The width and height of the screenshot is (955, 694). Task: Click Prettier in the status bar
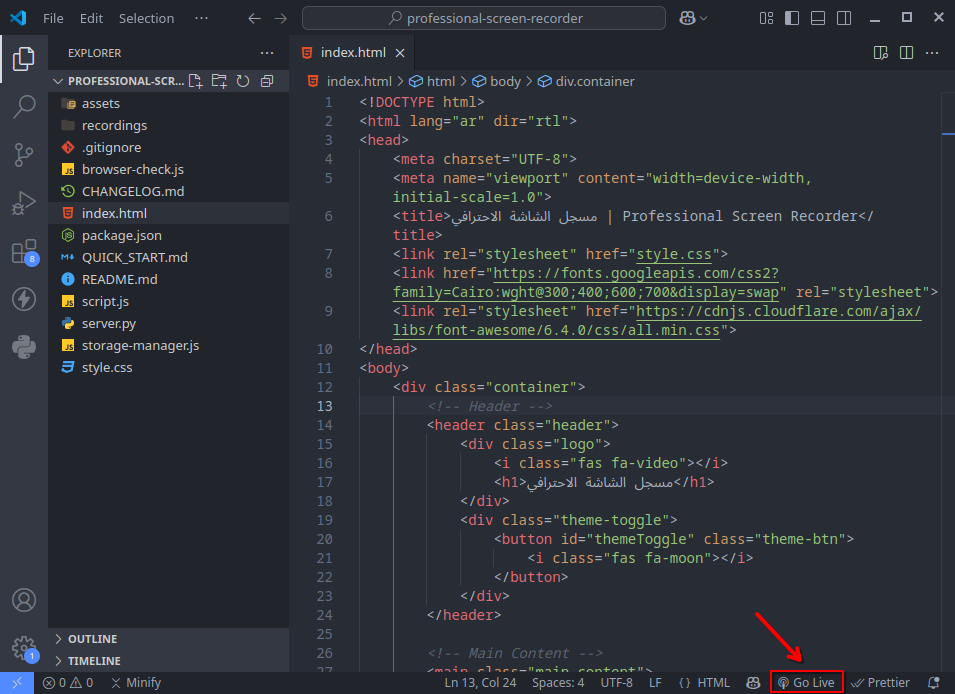tap(880, 682)
